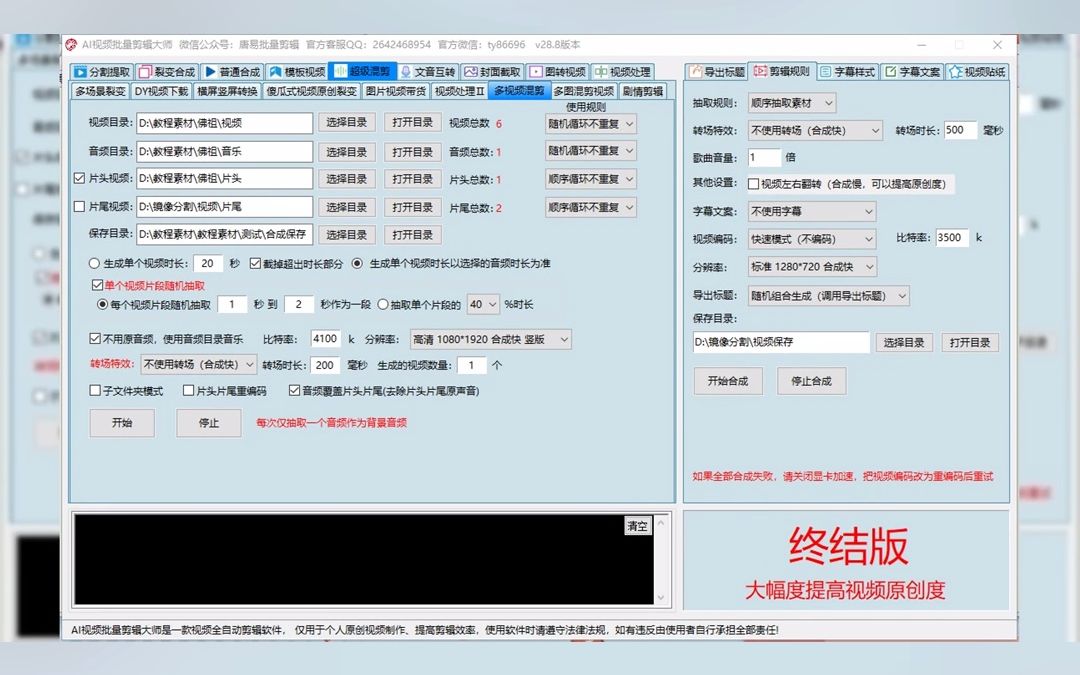
Task: Toggle the 子文件夹模式 subfolder mode
Action: click(95, 390)
